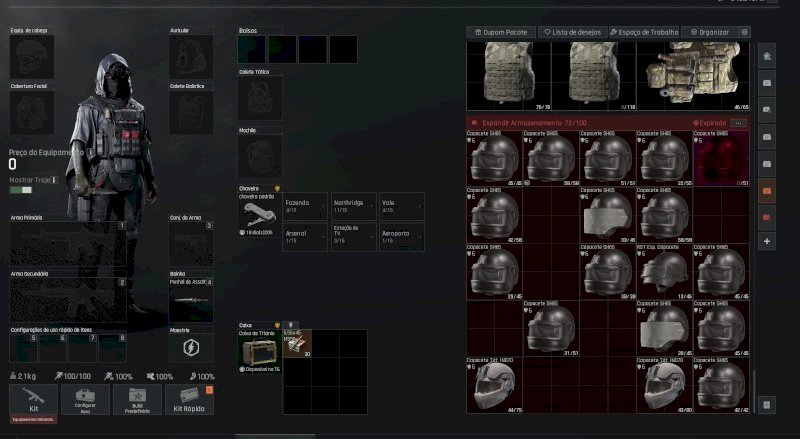
Task: Open the Lista de desejos tab
Action: click(572, 32)
